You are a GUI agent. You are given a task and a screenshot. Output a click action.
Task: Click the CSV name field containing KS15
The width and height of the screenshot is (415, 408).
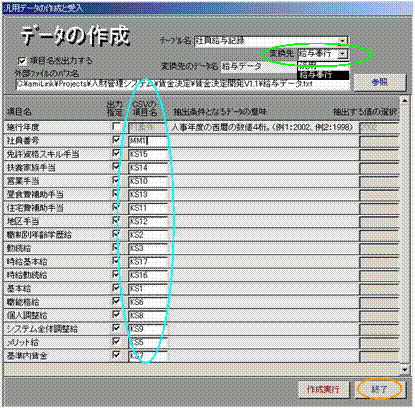tap(147, 154)
